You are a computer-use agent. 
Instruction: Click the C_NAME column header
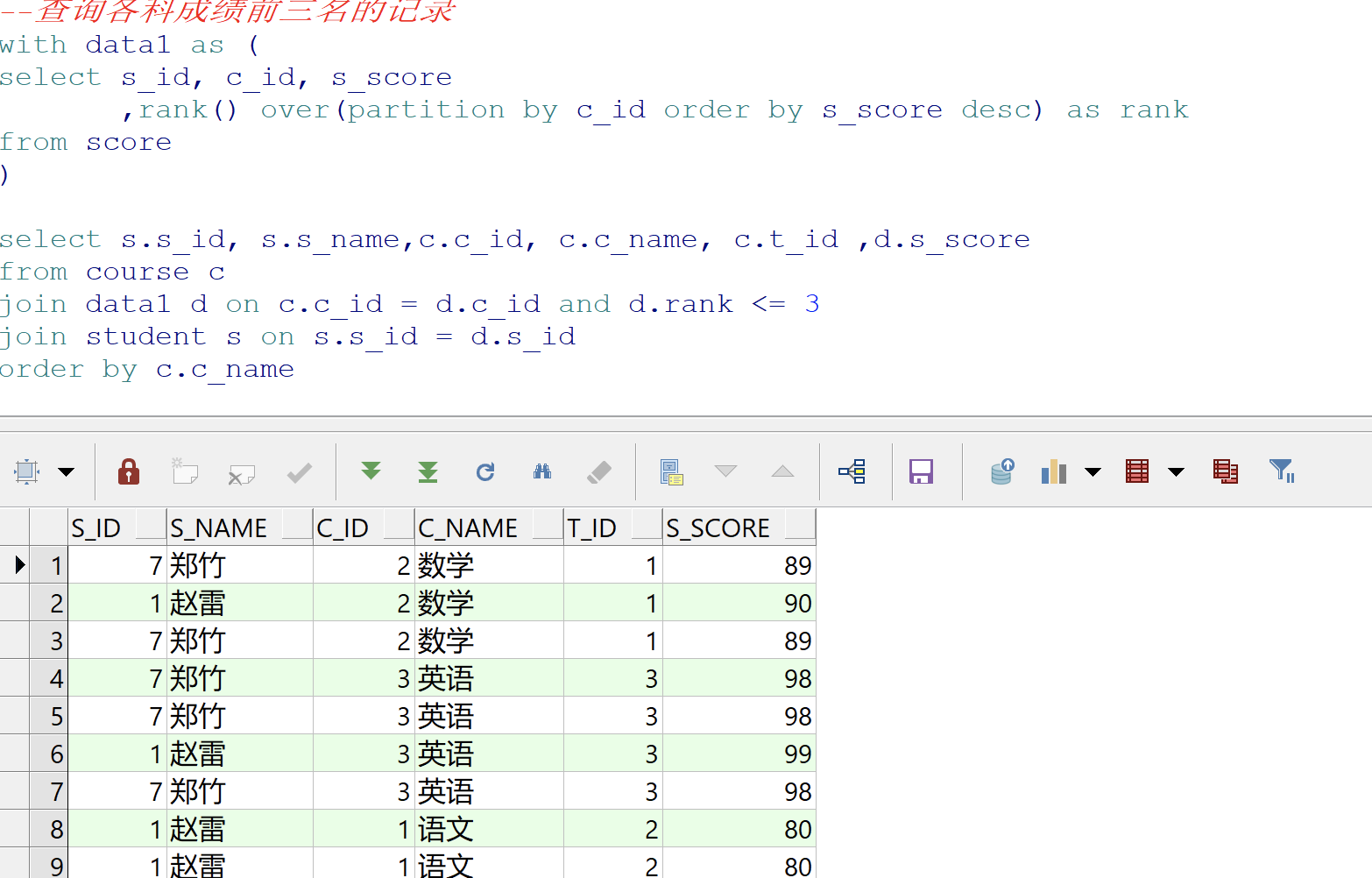pyautogui.click(x=489, y=528)
